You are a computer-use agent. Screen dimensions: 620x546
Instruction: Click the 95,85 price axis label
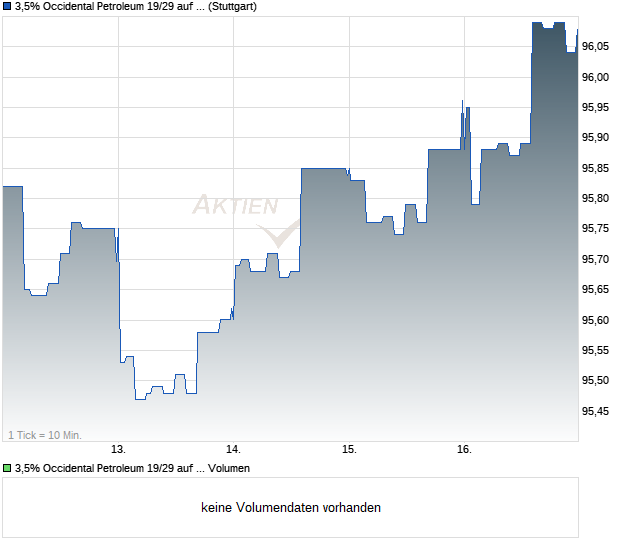pyautogui.click(x=595, y=168)
